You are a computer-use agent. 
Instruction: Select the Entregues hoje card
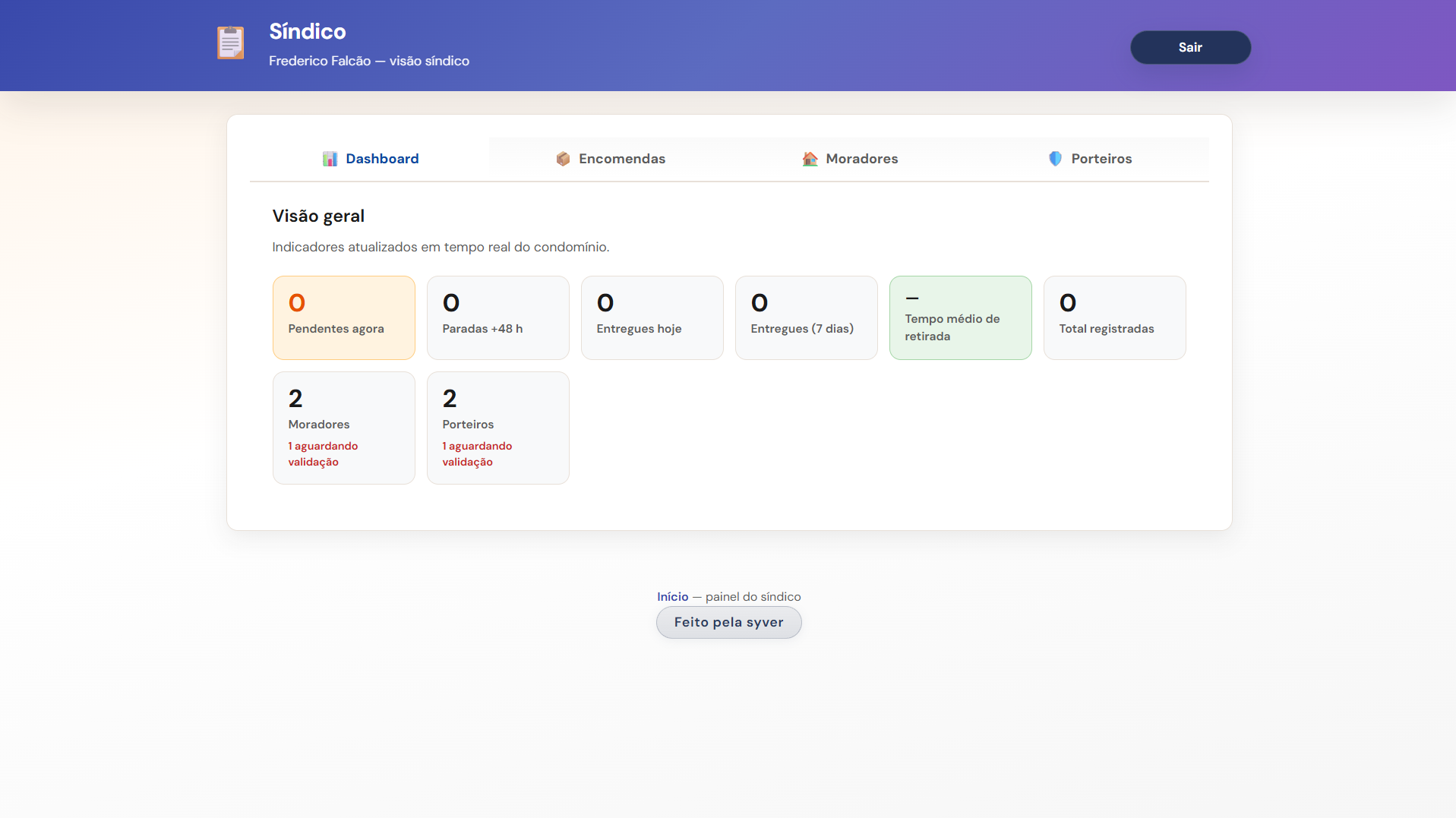[652, 317]
